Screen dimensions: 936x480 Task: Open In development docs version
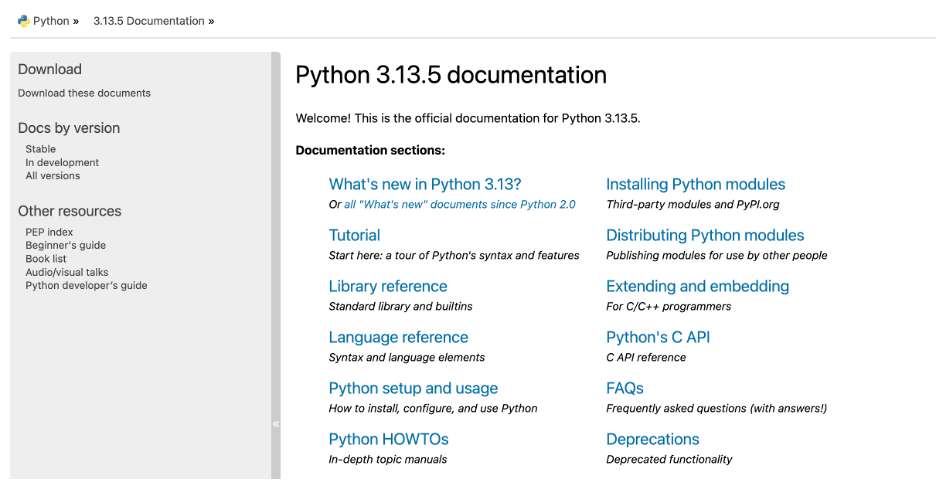tap(62, 162)
